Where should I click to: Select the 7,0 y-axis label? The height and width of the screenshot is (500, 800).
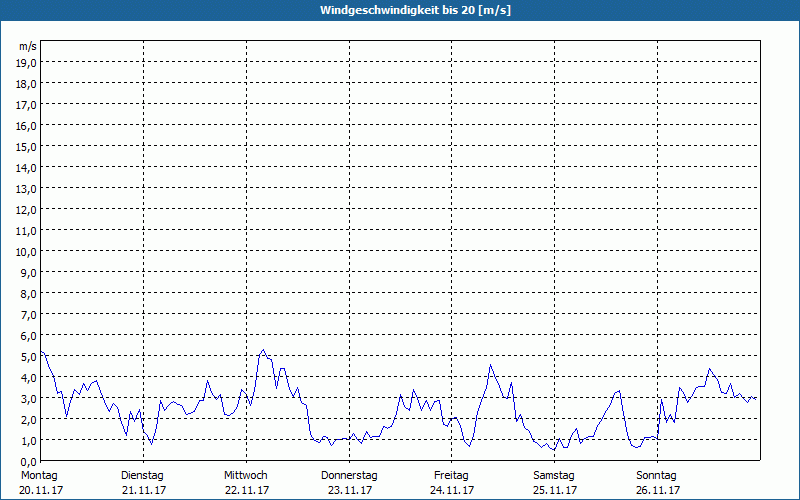tap(29, 315)
